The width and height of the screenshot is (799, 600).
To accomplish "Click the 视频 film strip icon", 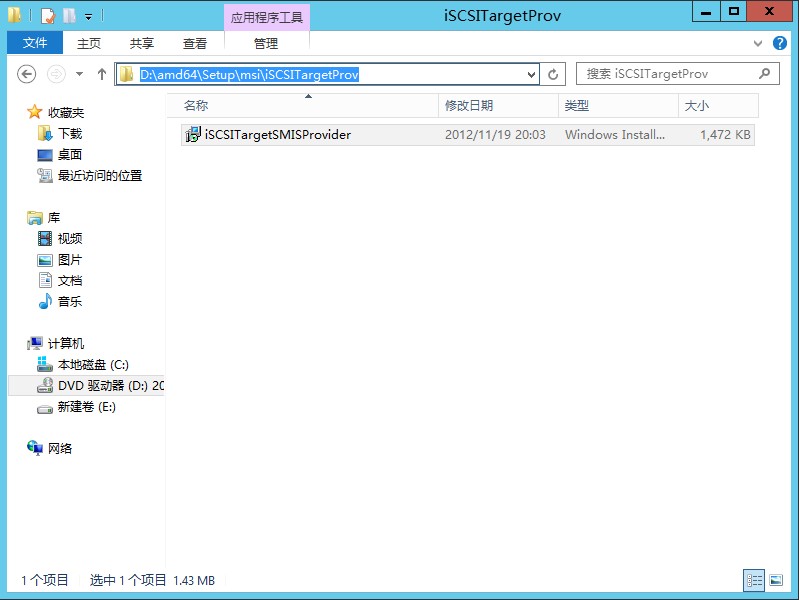I will point(45,239).
